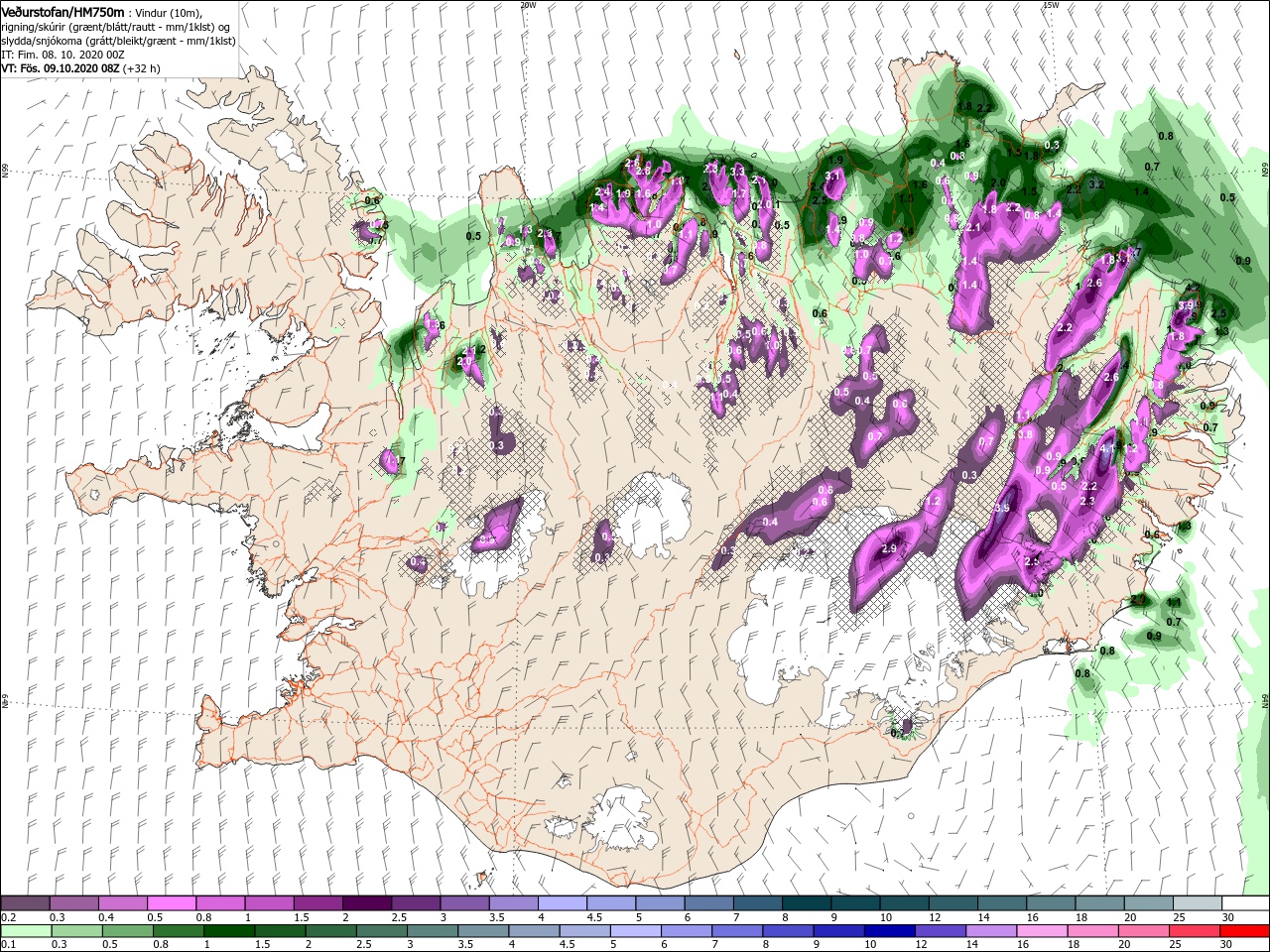The image size is (1270, 952).
Task: Pick bottom-row rain swatch for 0.8–1 mm
Action: coord(178,931)
